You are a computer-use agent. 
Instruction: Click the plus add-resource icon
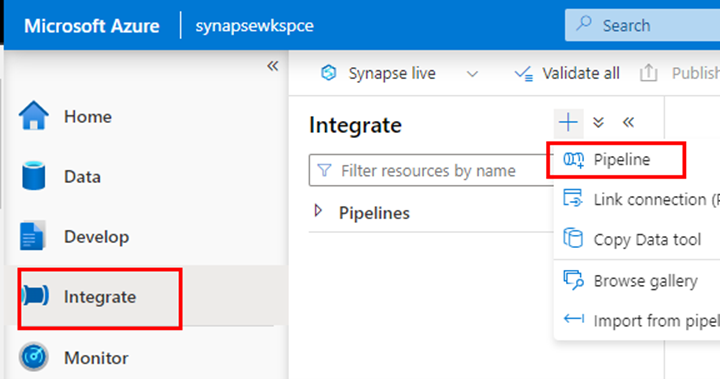568,123
